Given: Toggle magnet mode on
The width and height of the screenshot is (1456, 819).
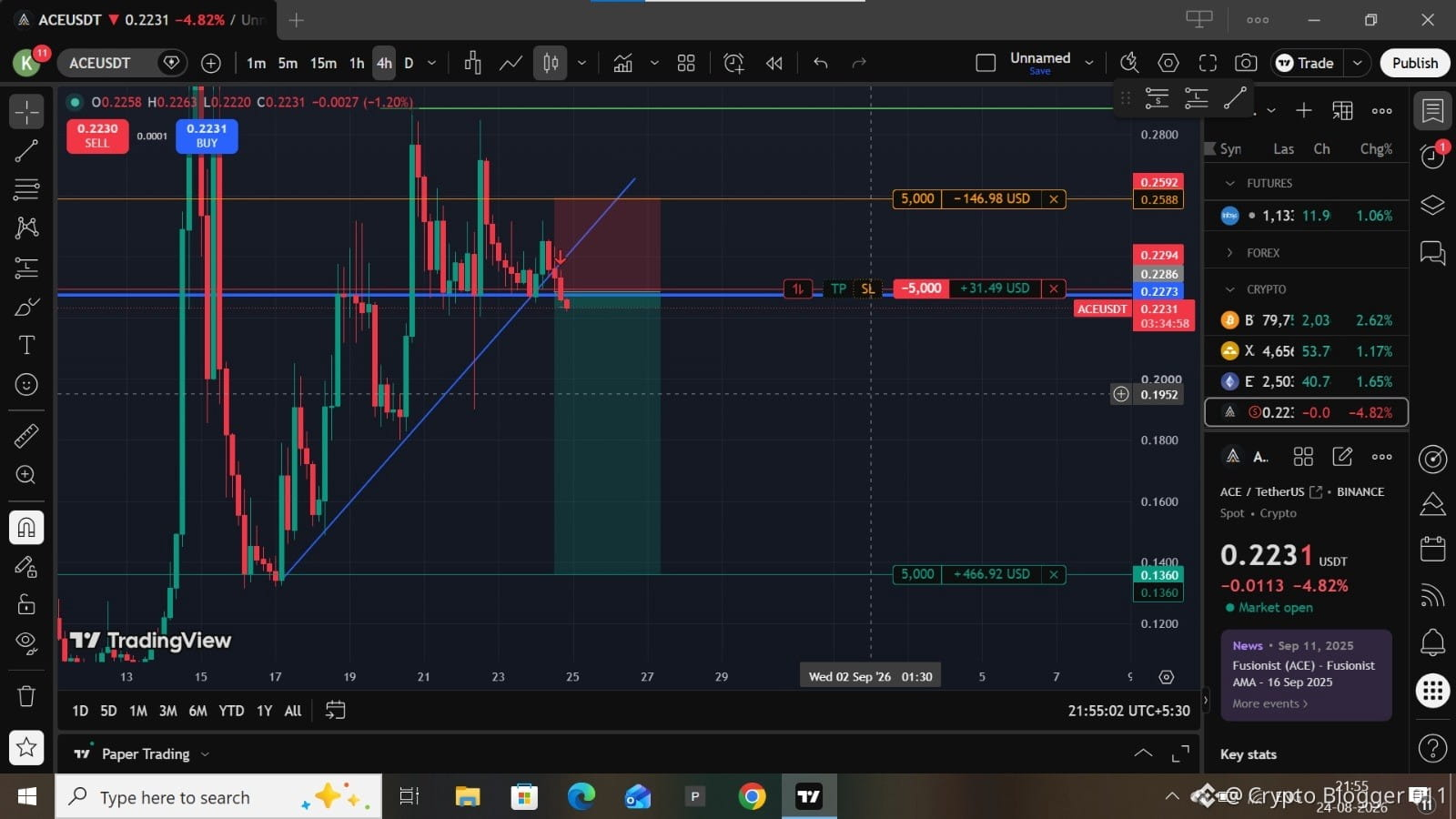Looking at the screenshot, I should 26,528.
